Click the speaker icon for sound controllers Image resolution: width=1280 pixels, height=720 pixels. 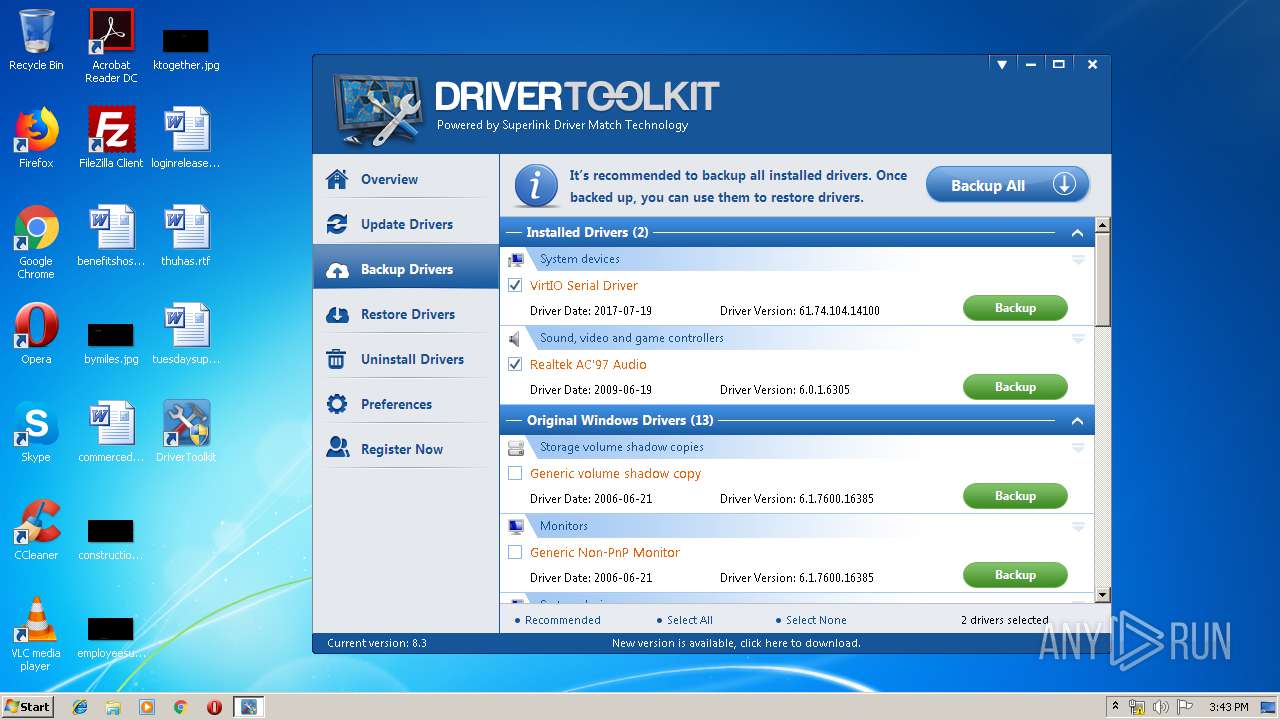point(515,339)
